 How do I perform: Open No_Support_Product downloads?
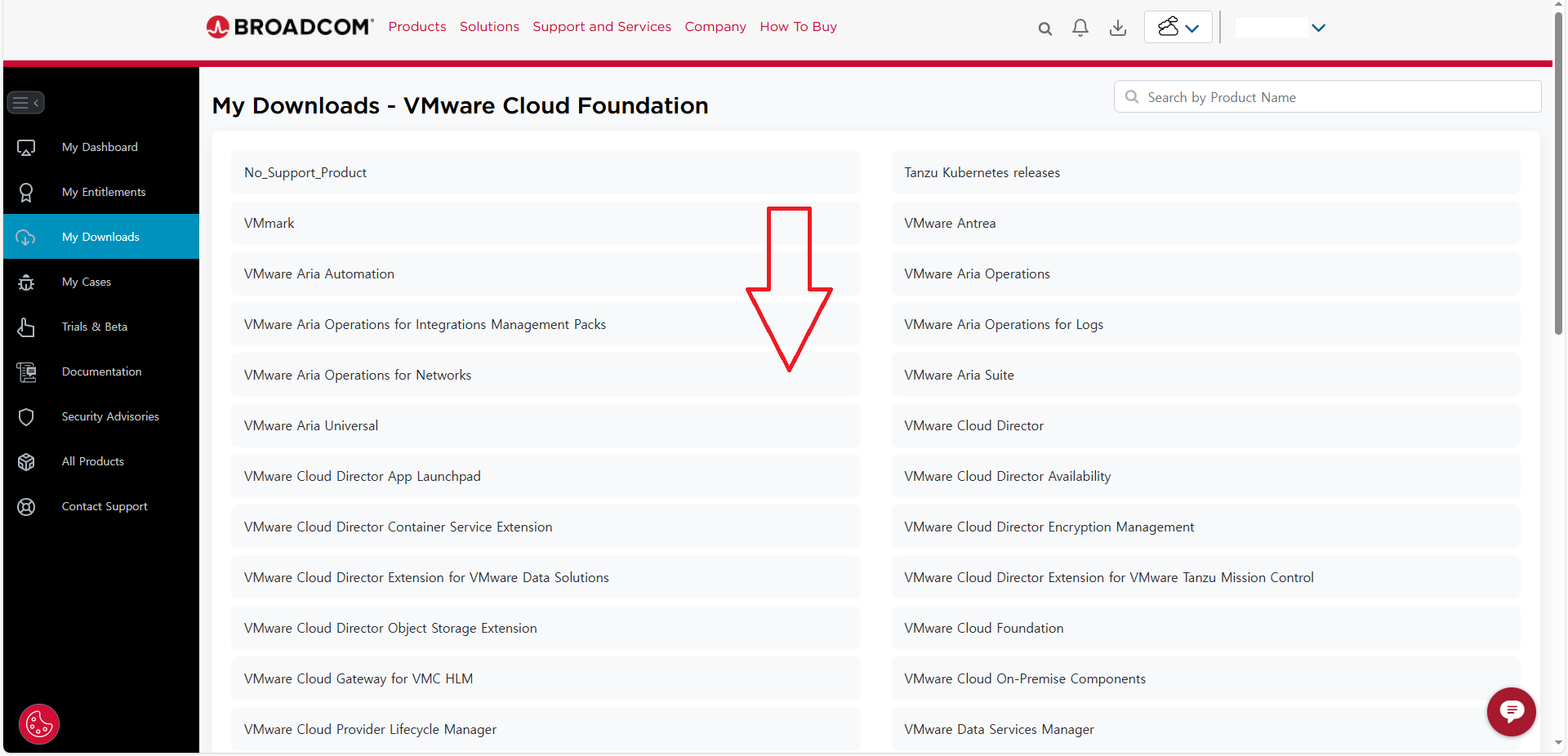tap(546, 172)
